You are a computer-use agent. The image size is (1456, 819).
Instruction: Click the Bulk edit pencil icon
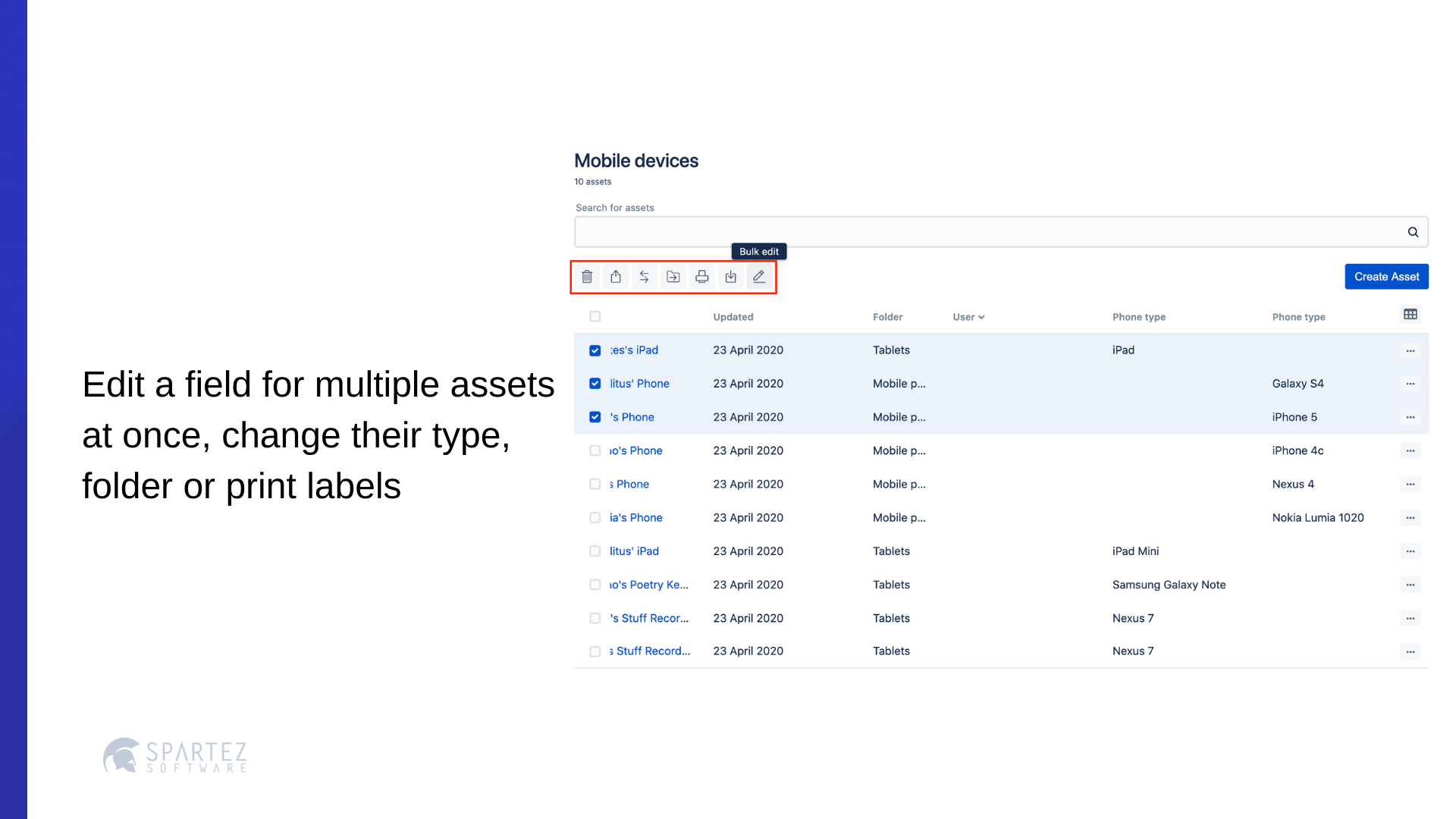coord(759,277)
